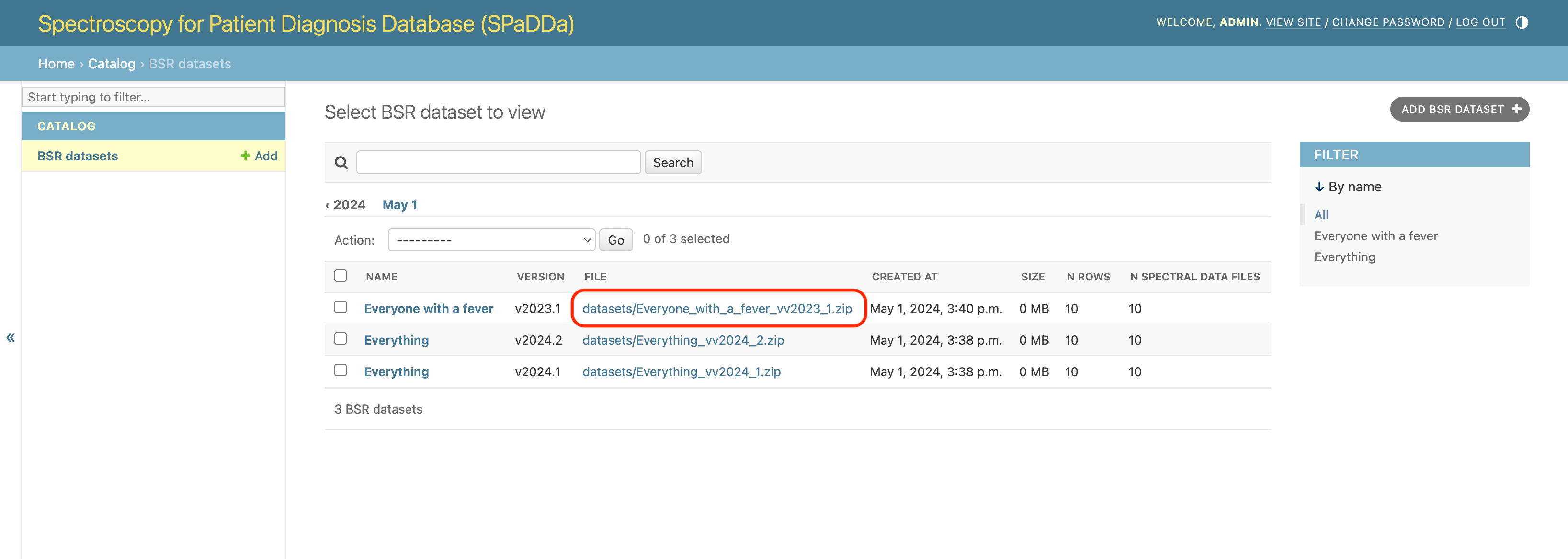Filter by name 'Everyone with a fever'
The image size is (1568, 559).
click(x=1375, y=236)
